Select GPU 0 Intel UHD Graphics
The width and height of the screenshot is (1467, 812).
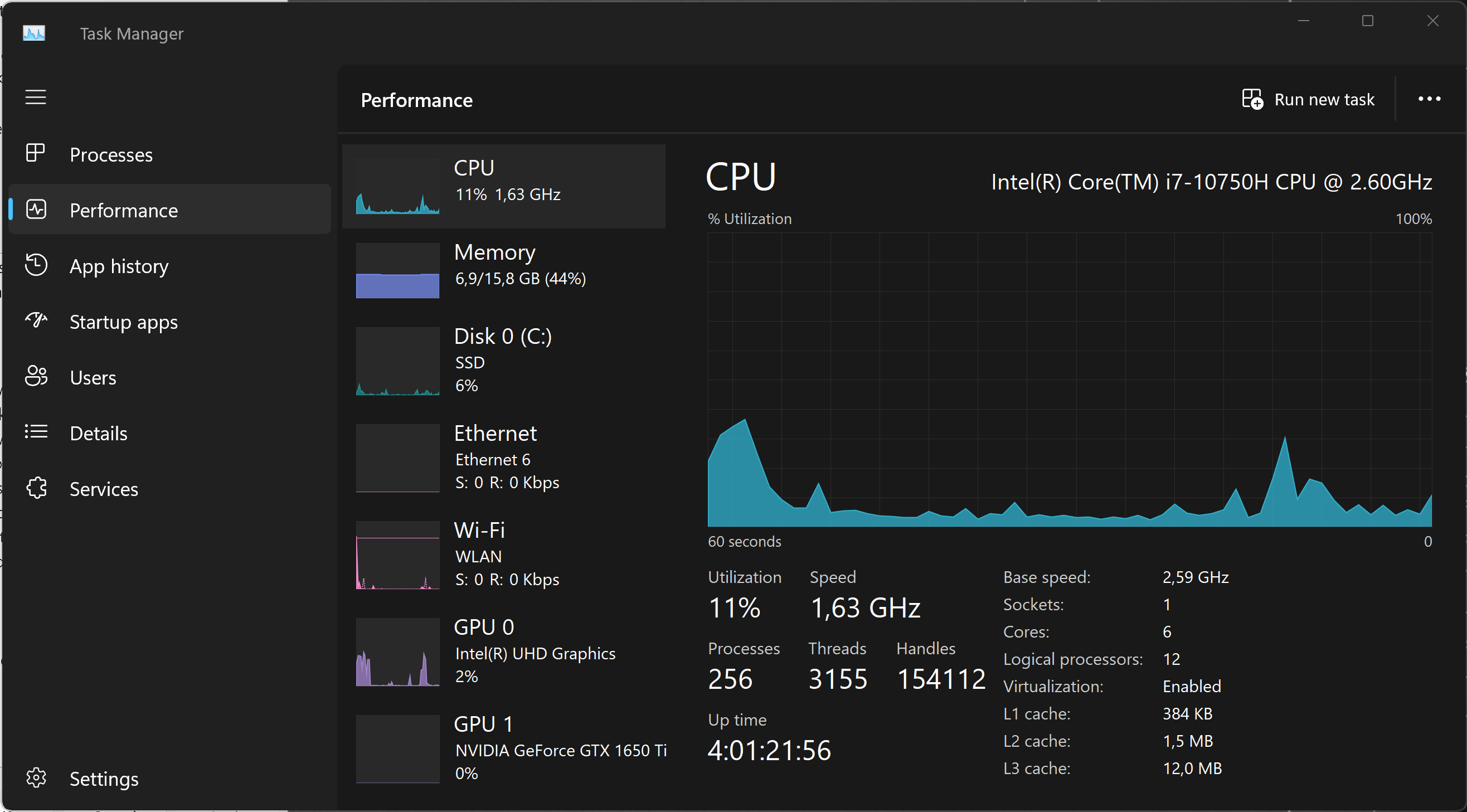pos(503,651)
